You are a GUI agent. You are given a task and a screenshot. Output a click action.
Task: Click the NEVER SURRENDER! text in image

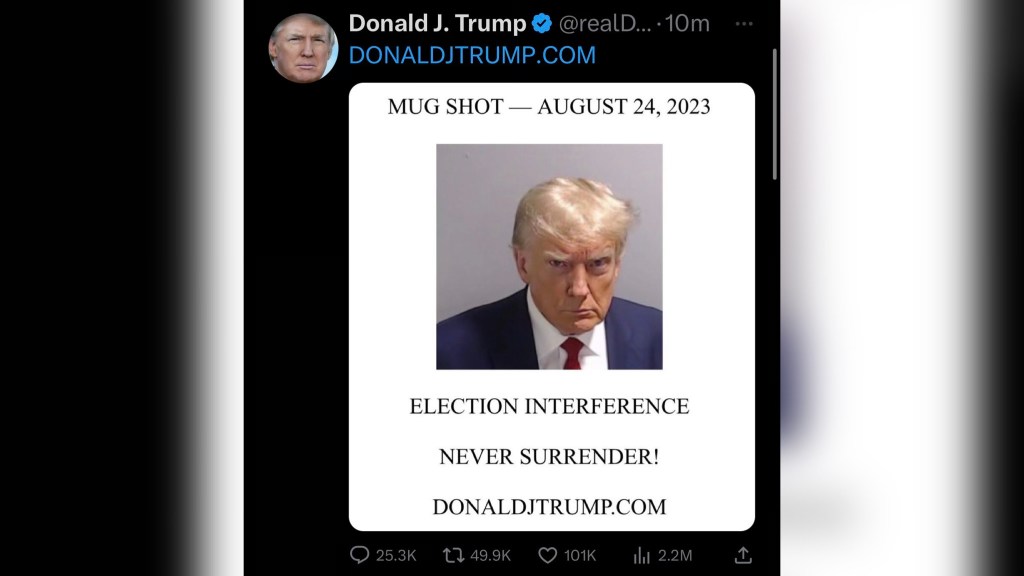coord(549,457)
